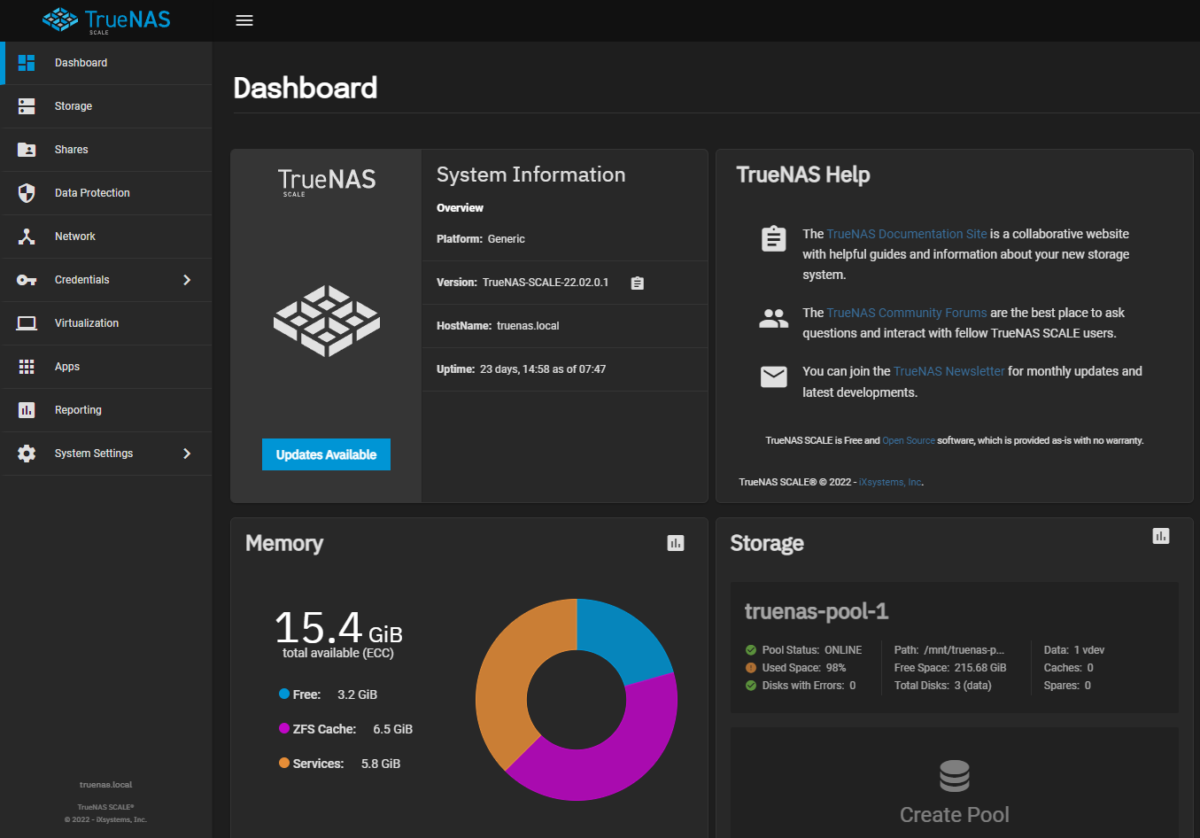Click the Updates Available button
Image resolution: width=1200 pixels, height=838 pixels.
326,453
